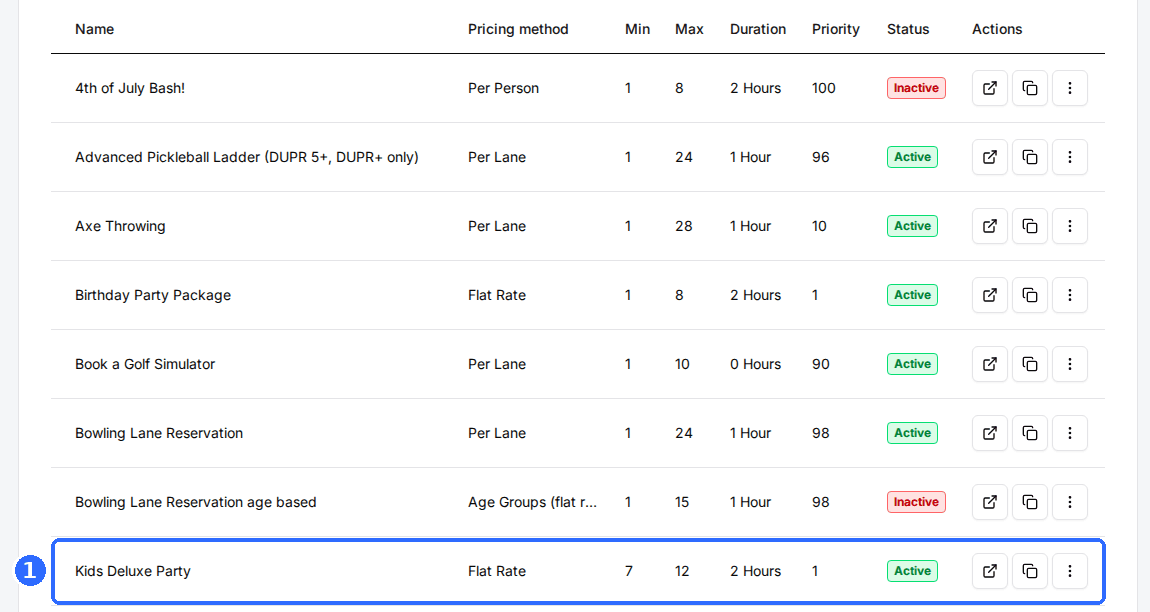Click priority 96 in Advanced Pickleball row
This screenshot has width=1150, height=612.
[x=821, y=157]
